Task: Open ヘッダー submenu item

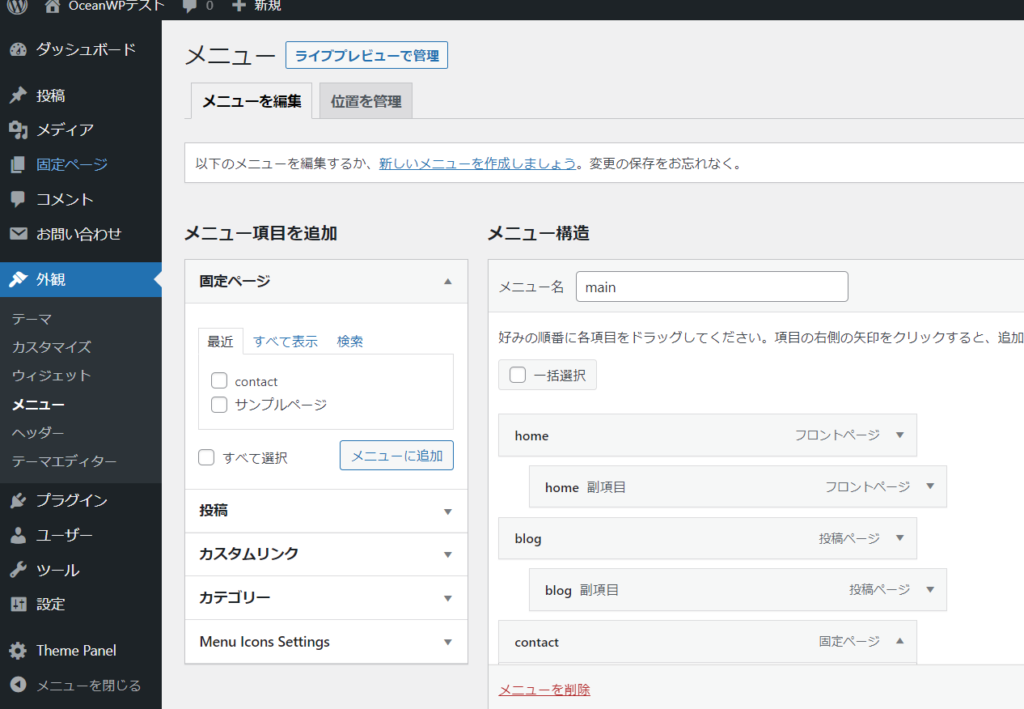Action: (x=38, y=433)
